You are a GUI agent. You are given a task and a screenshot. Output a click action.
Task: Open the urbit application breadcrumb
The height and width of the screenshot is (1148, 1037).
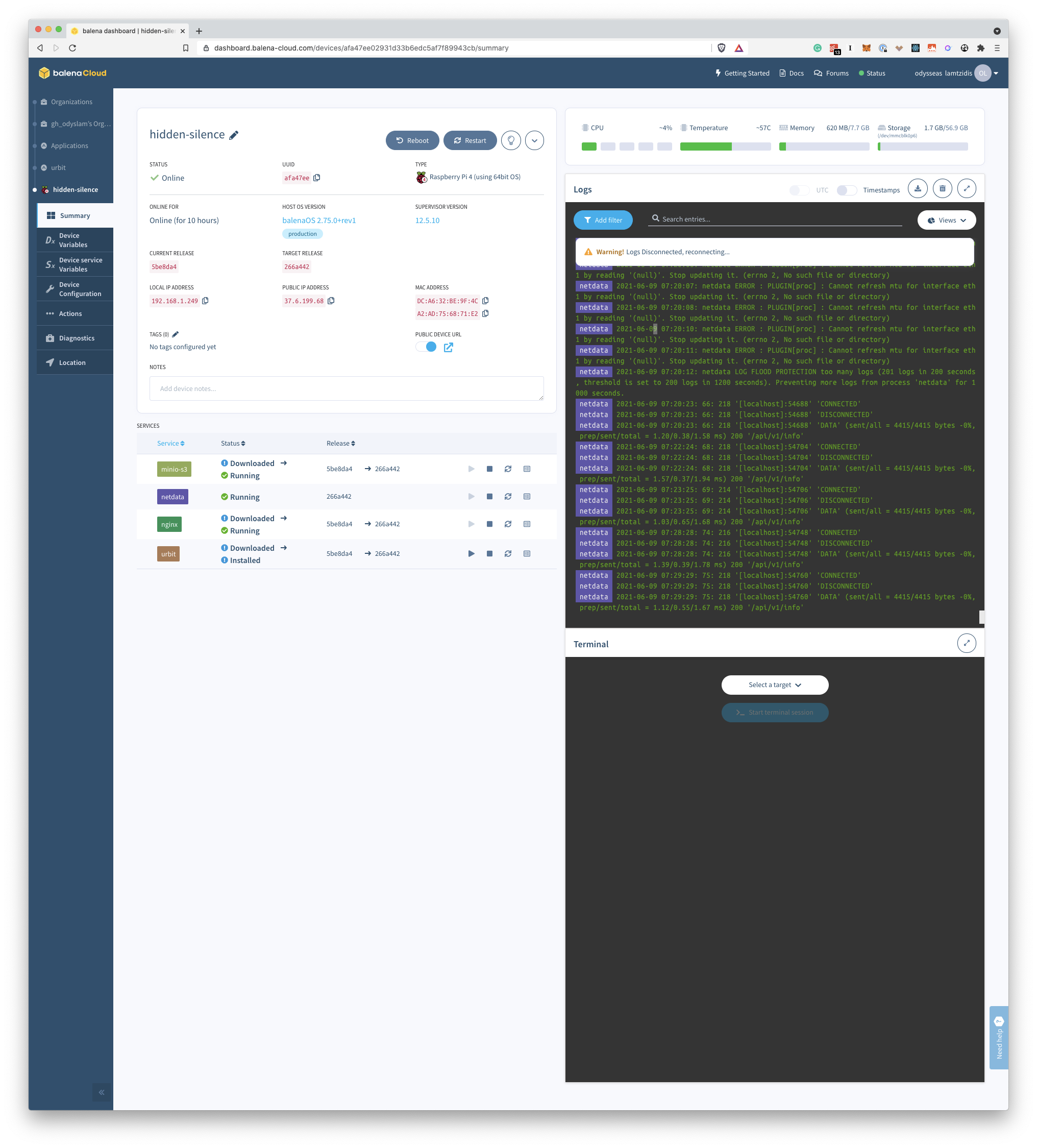coord(58,167)
